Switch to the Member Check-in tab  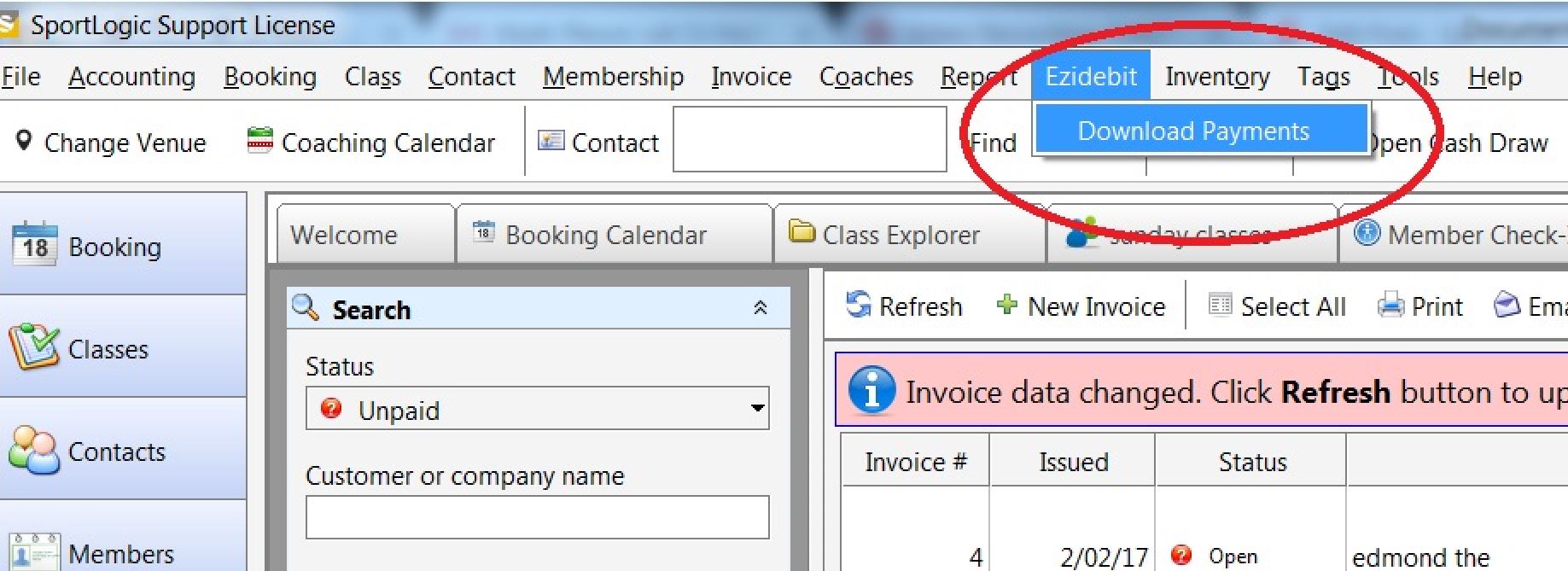point(1454,234)
